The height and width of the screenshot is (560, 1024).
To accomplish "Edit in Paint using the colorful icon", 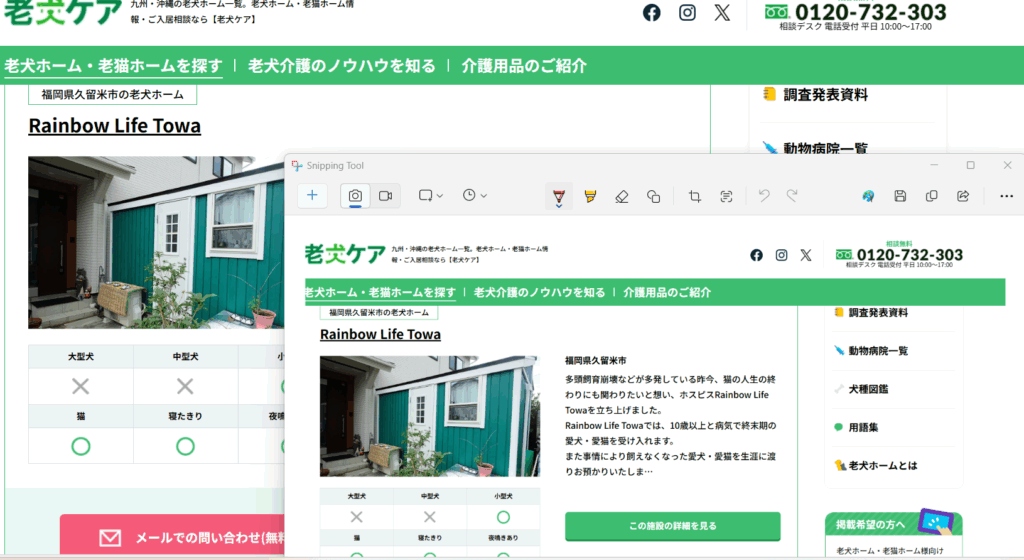I will pos(868,196).
